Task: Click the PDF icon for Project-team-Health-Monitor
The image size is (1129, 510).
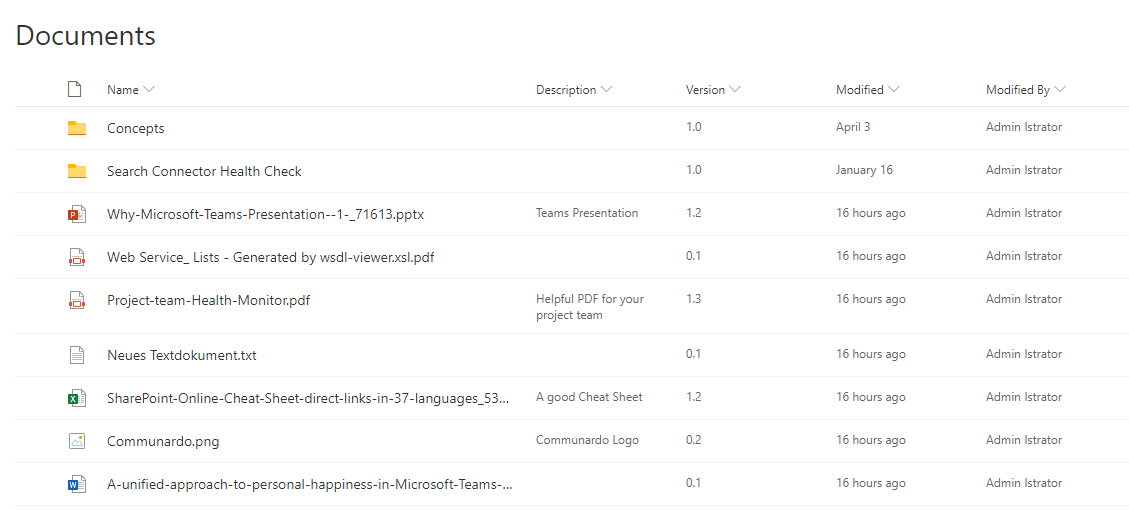Action: [77, 300]
